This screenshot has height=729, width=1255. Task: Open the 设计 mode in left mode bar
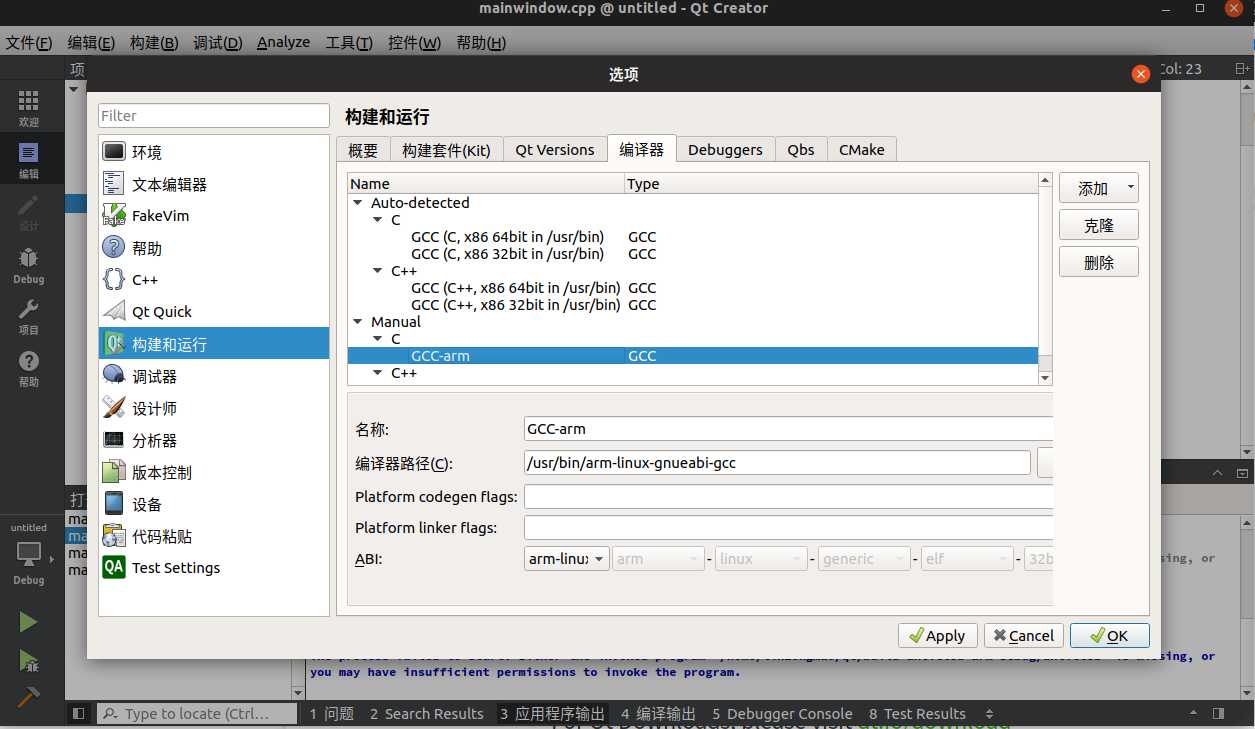pyautogui.click(x=29, y=212)
